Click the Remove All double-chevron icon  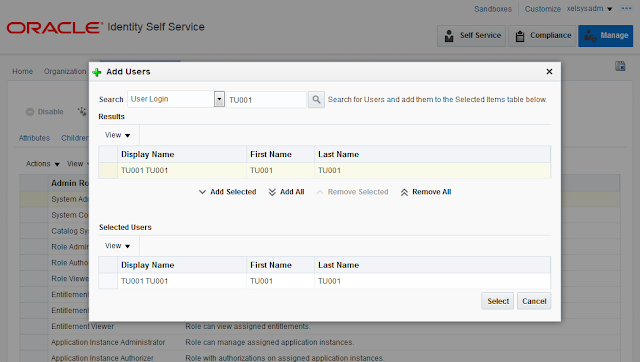(404, 192)
